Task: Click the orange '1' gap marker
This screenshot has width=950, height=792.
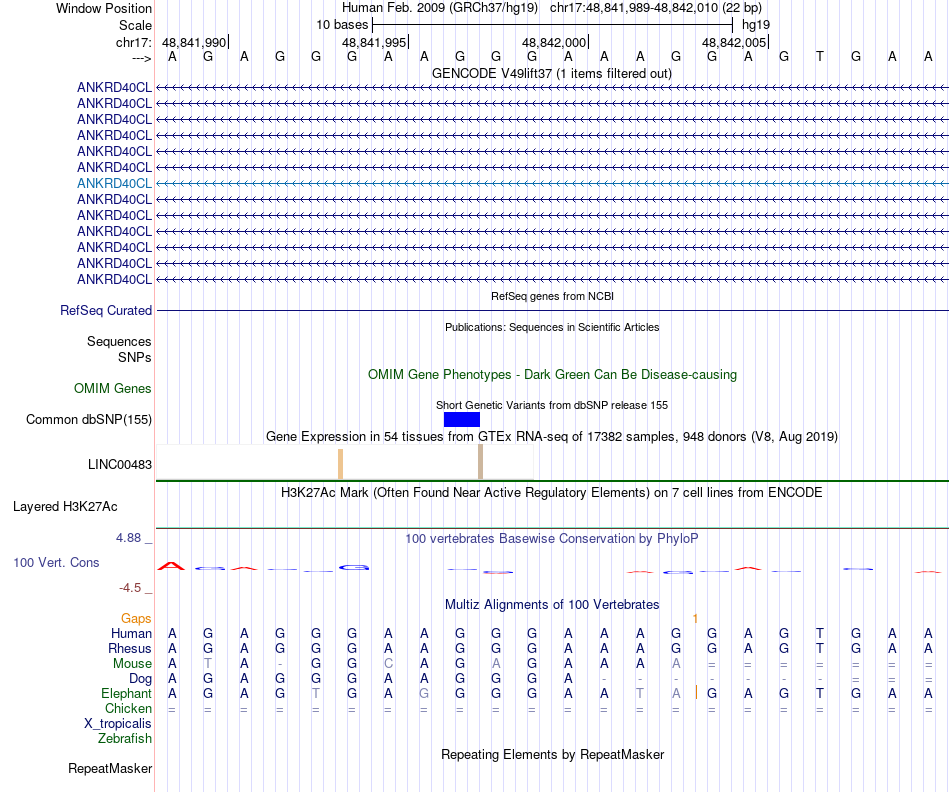Action: pyautogui.click(x=695, y=619)
